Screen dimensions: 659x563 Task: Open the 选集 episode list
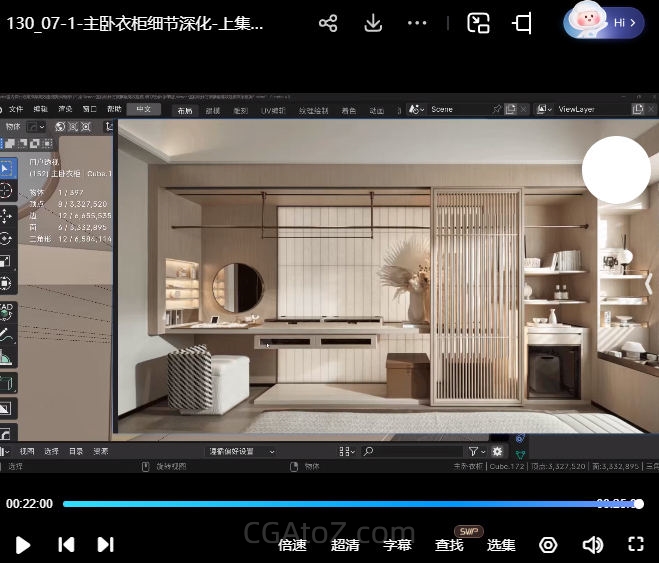tap(501, 545)
